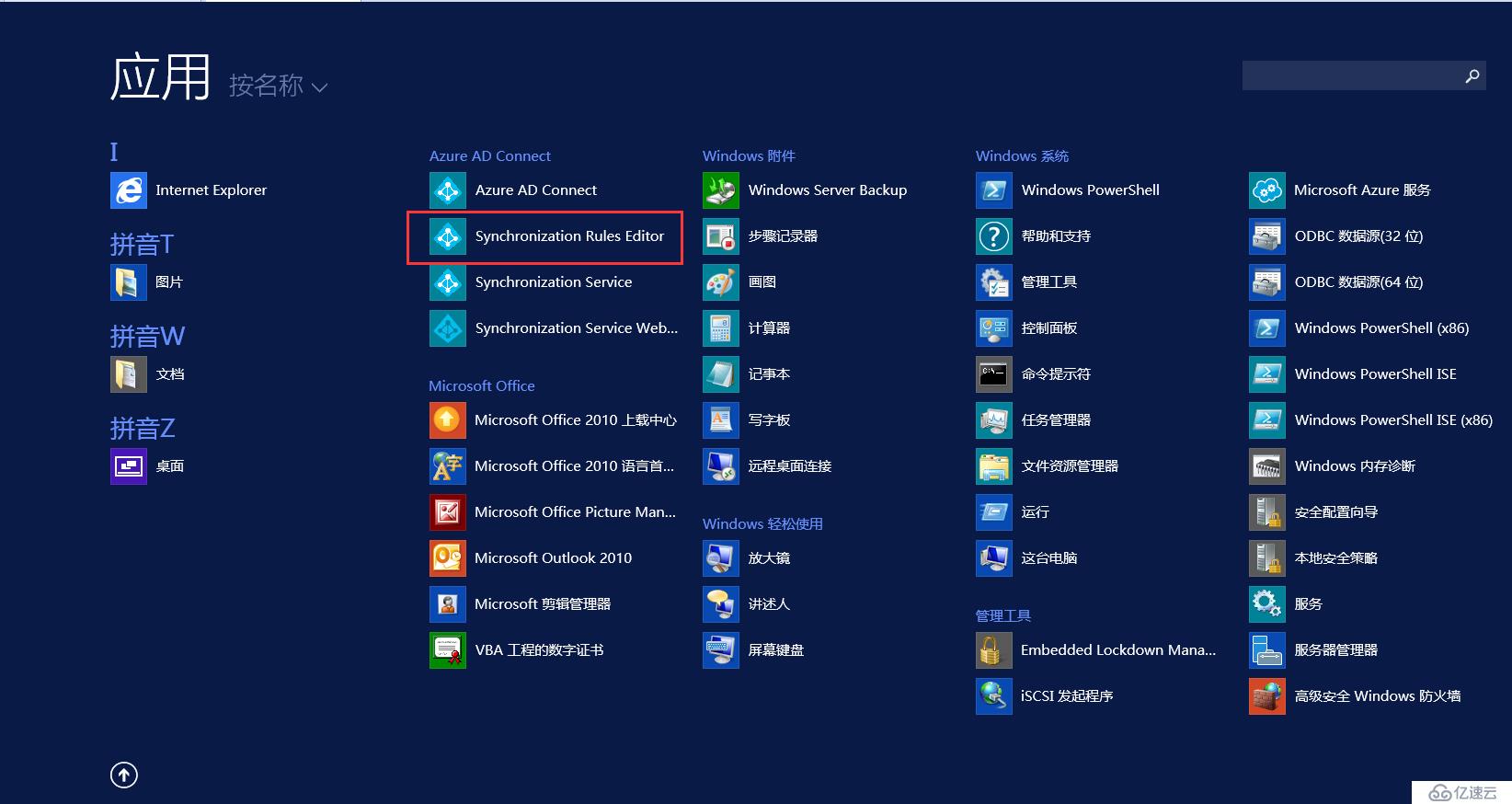Viewport: 1512px width, 804px height.
Task: Click the magnifier search button
Action: (1472, 75)
